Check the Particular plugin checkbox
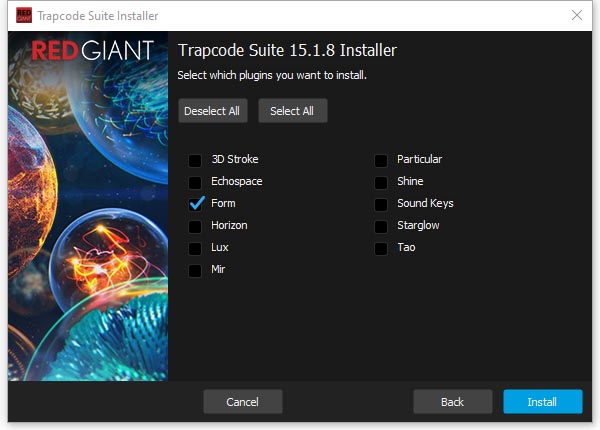600x430 pixels. pyautogui.click(x=381, y=160)
